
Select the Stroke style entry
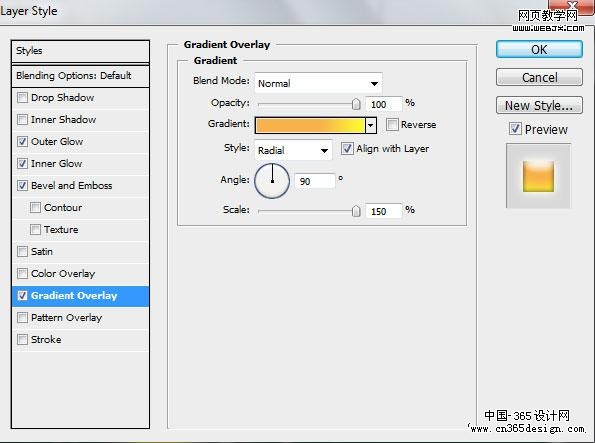tap(80, 339)
